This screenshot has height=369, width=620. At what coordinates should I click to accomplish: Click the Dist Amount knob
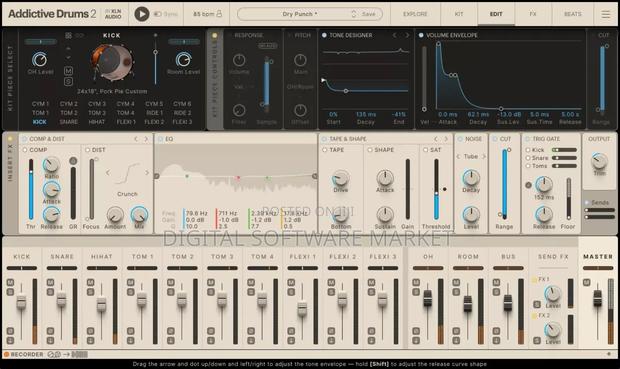[115, 215]
